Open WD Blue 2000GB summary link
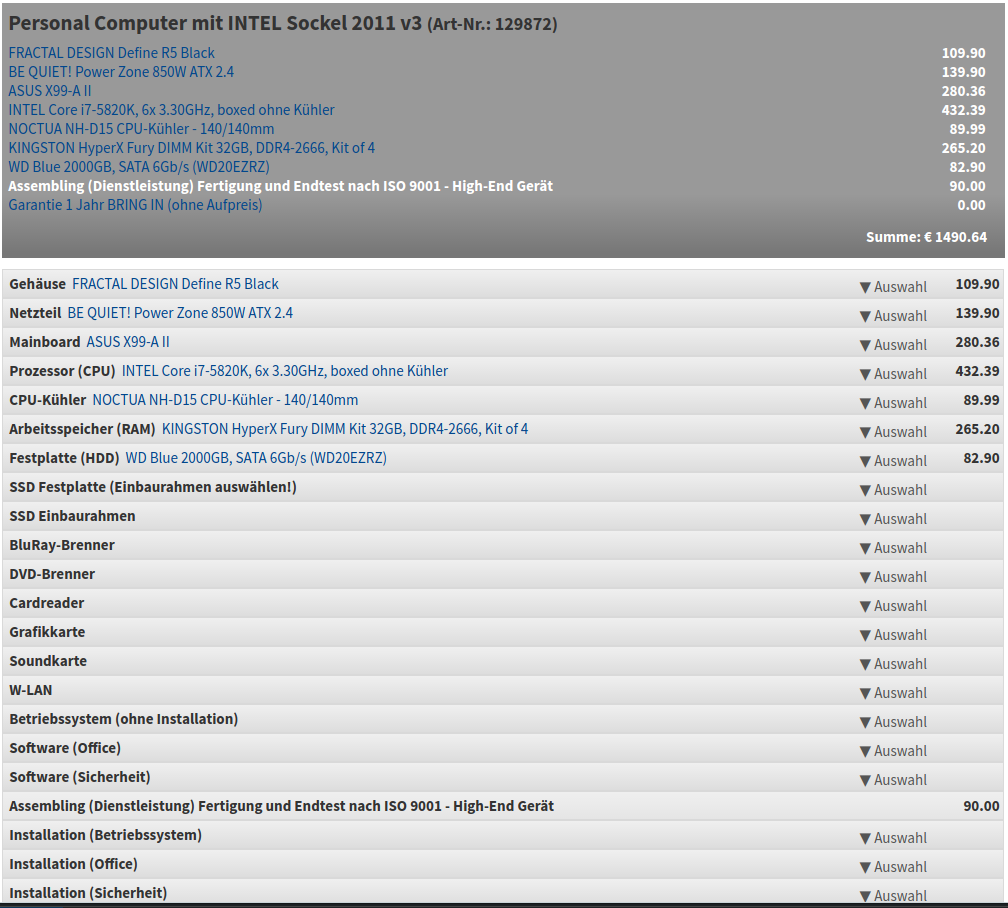The width and height of the screenshot is (1008, 908). (x=139, y=167)
